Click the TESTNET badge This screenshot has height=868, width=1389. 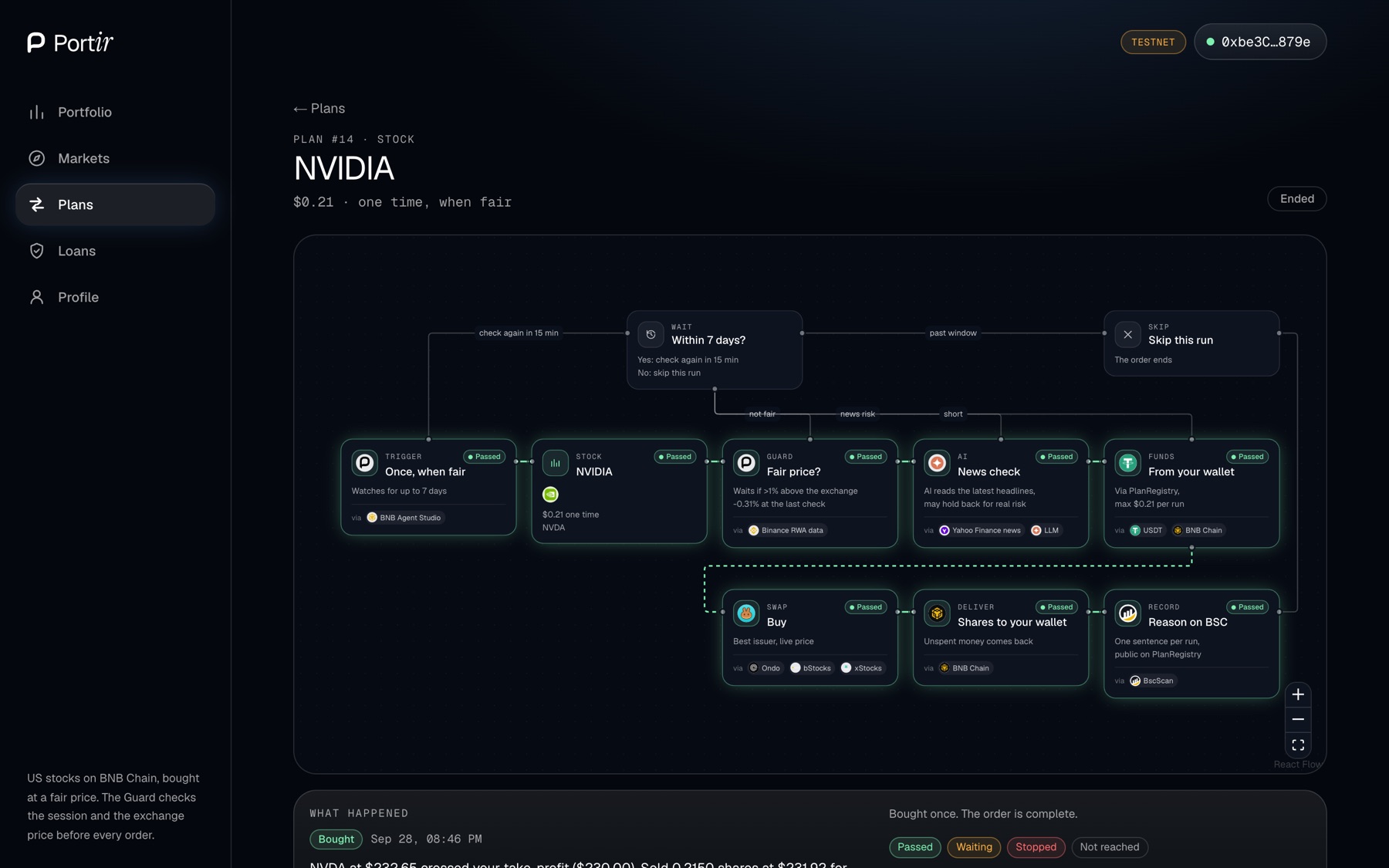[1153, 42]
